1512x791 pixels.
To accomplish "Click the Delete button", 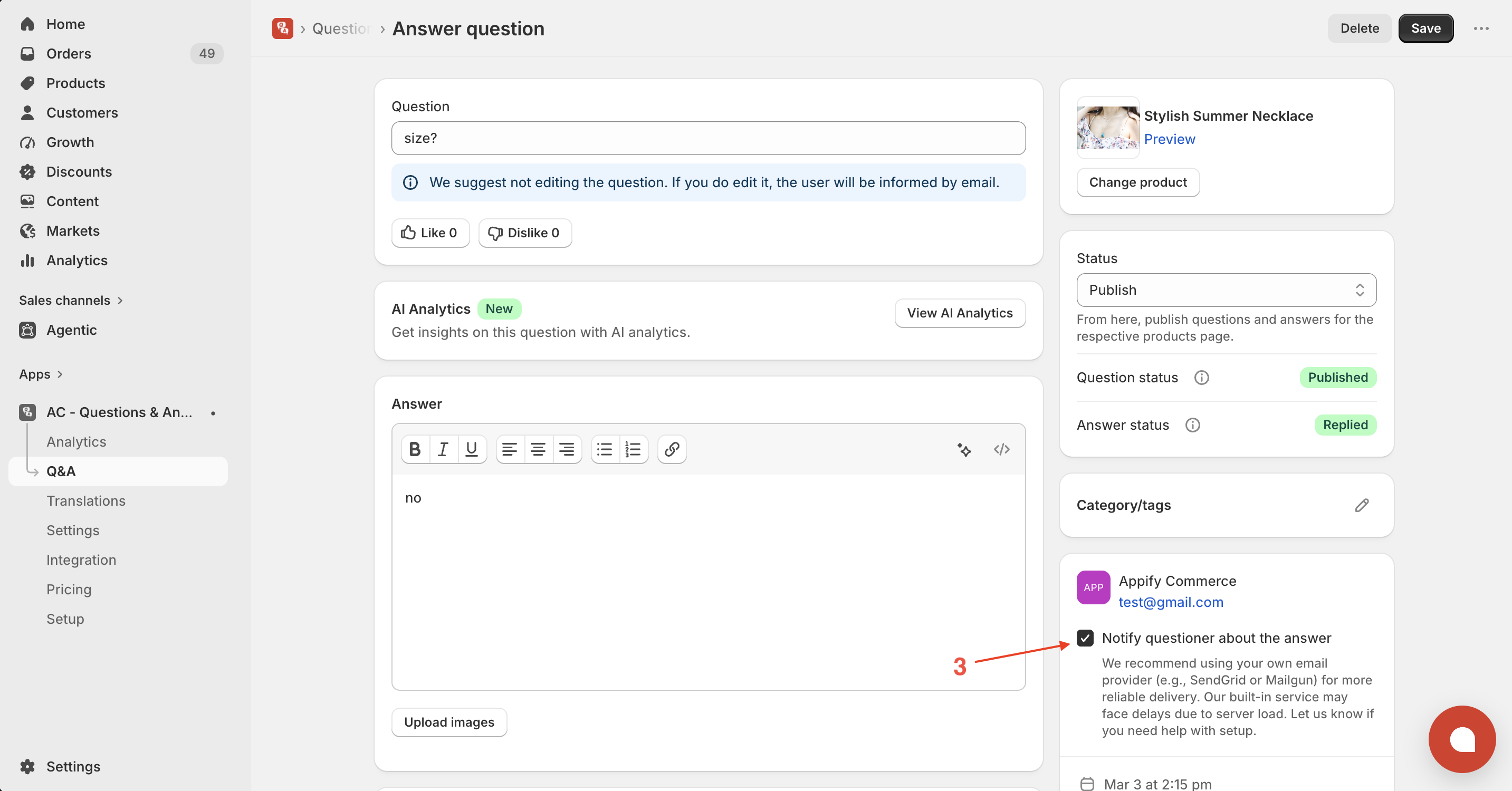I will coord(1360,28).
